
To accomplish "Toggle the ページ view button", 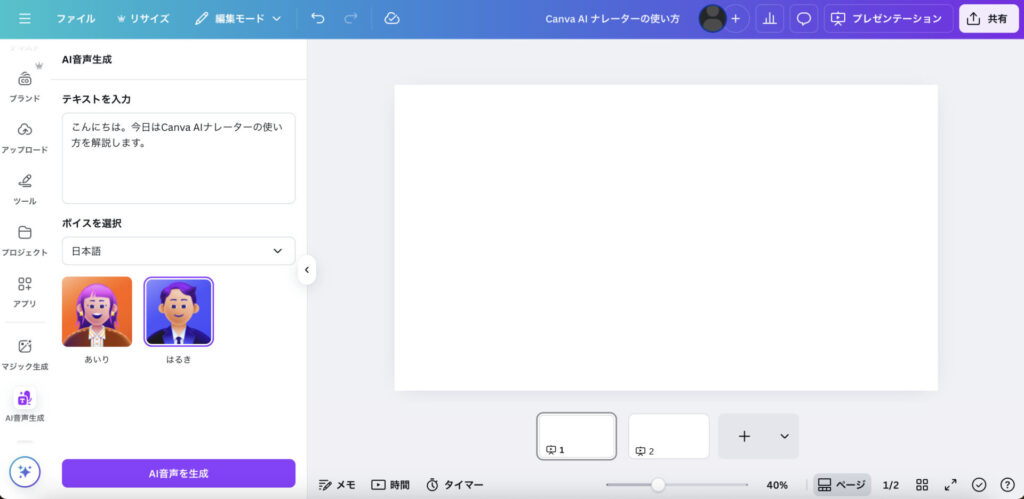I will tap(841, 485).
